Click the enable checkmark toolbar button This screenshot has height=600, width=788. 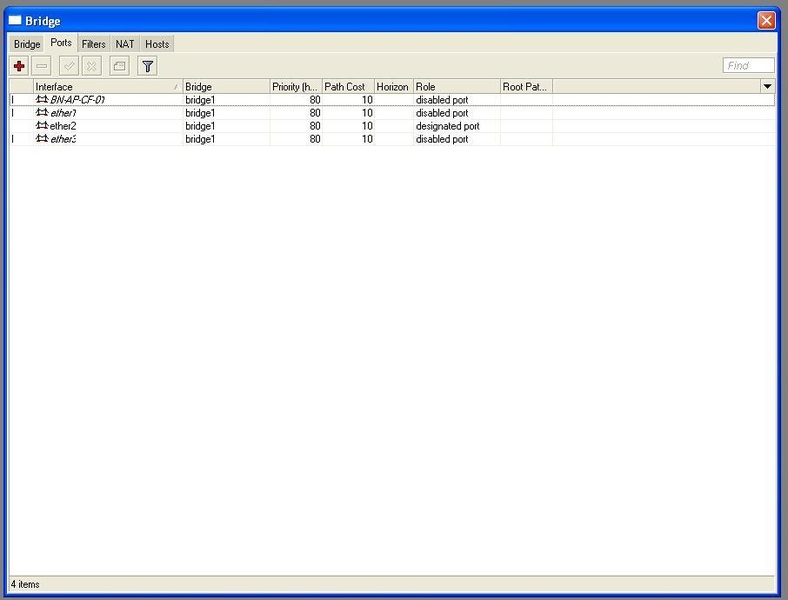69,66
